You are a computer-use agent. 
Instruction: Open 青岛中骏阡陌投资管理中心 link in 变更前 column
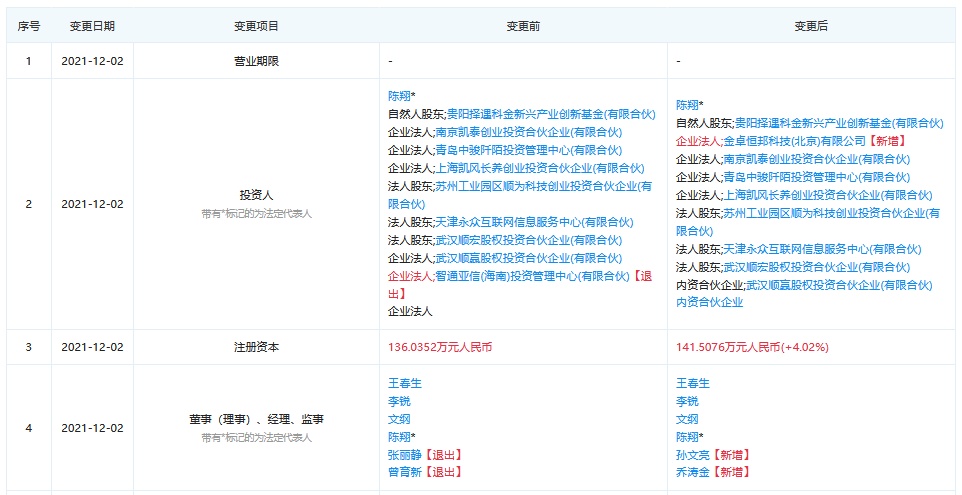(528, 150)
